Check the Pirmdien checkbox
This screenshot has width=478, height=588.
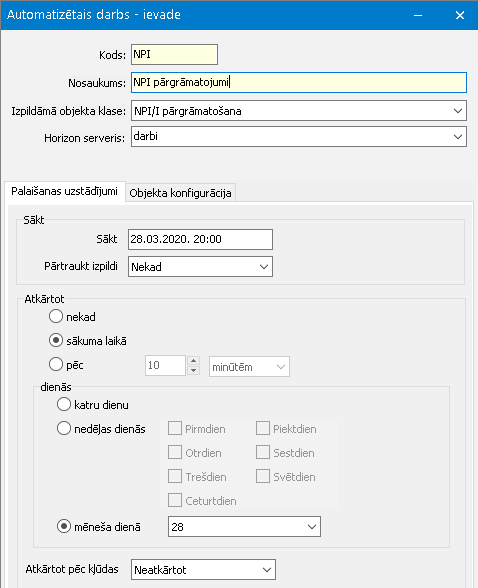(x=175, y=428)
